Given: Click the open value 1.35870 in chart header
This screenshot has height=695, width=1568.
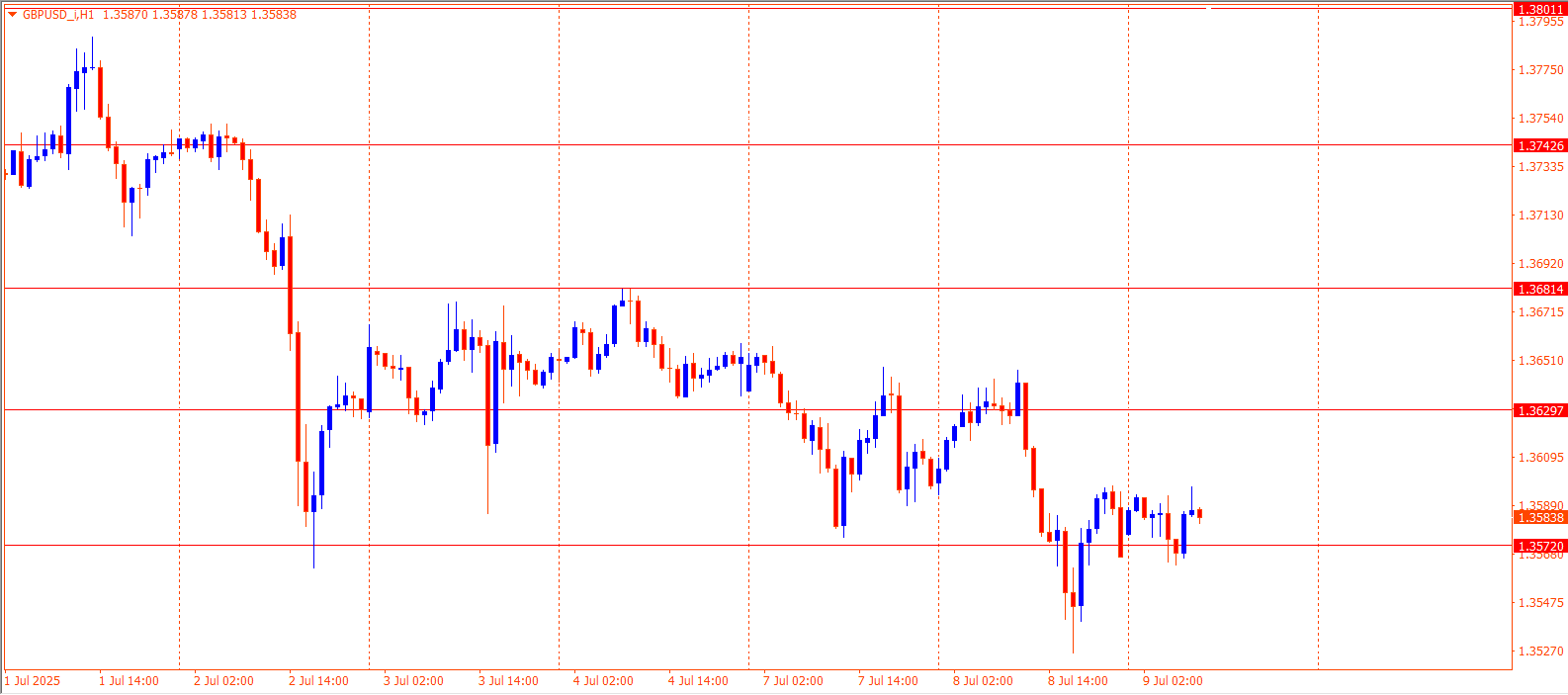Looking at the screenshot, I should point(125,15).
